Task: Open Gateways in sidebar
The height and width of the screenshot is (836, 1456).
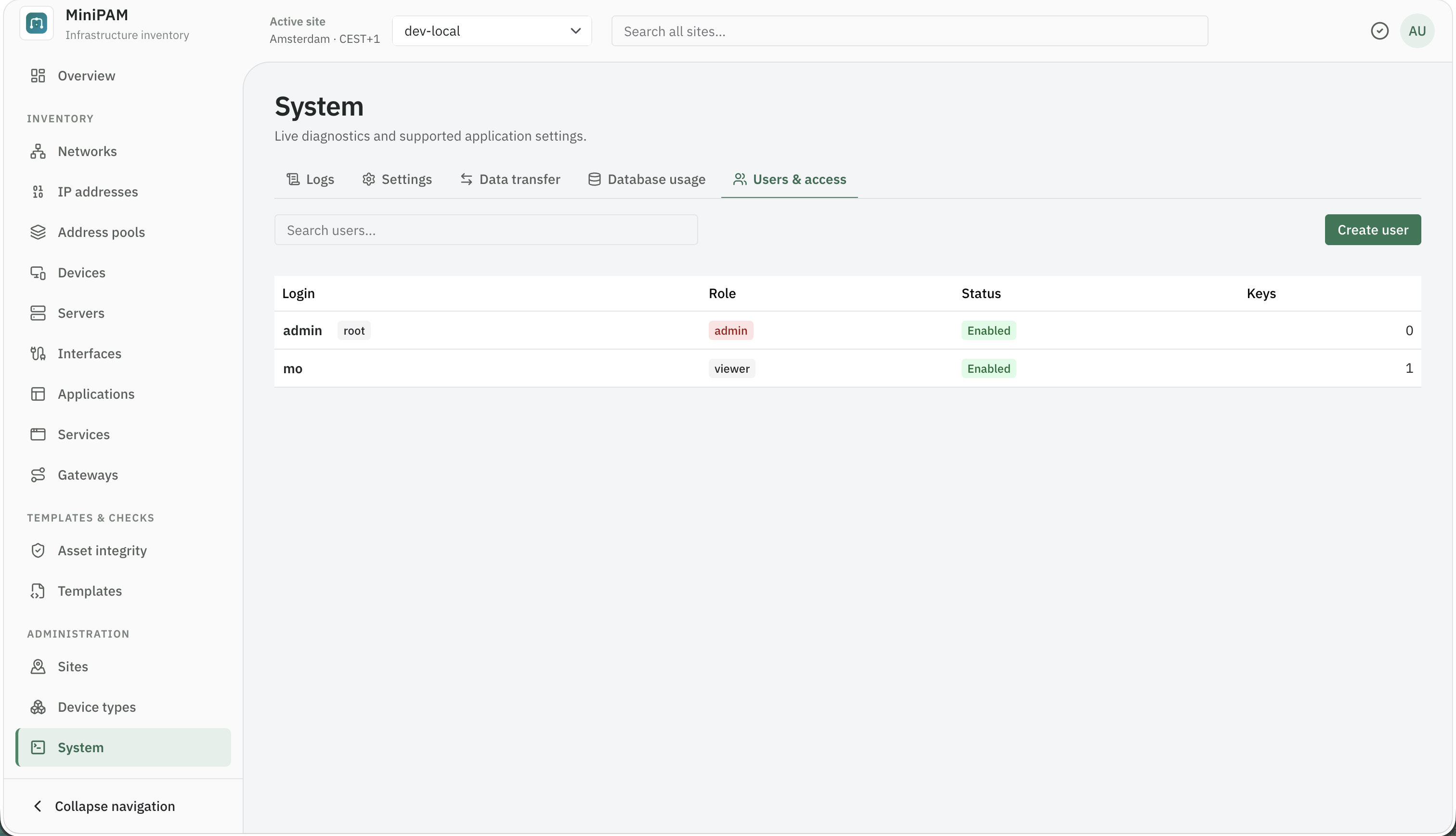Action: (x=123, y=475)
